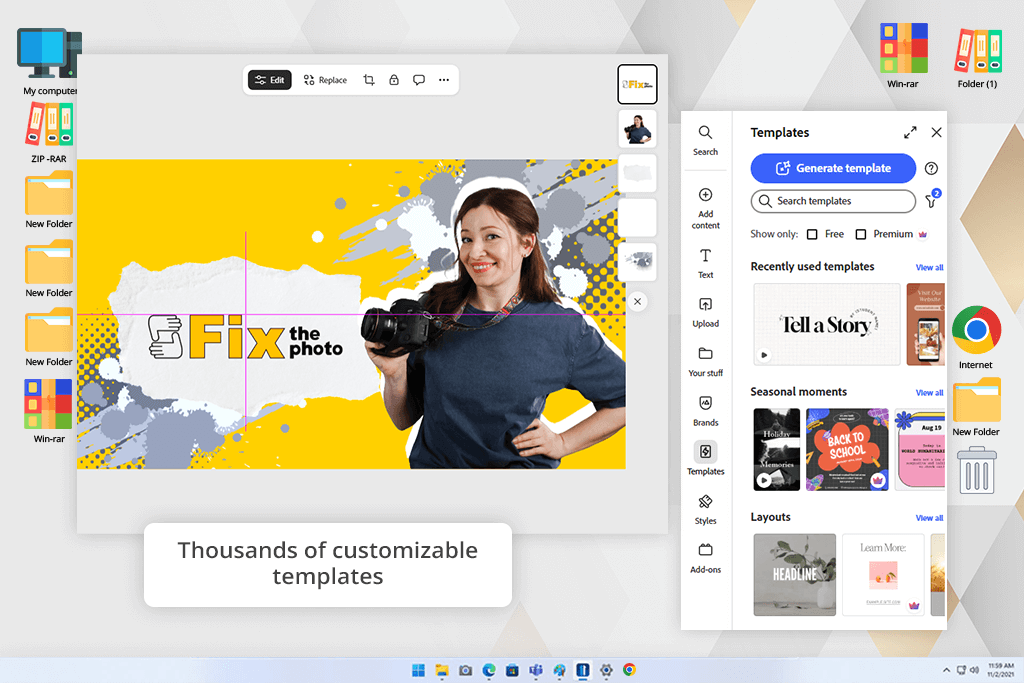Open Microsoft Teams from the taskbar

tap(536, 670)
